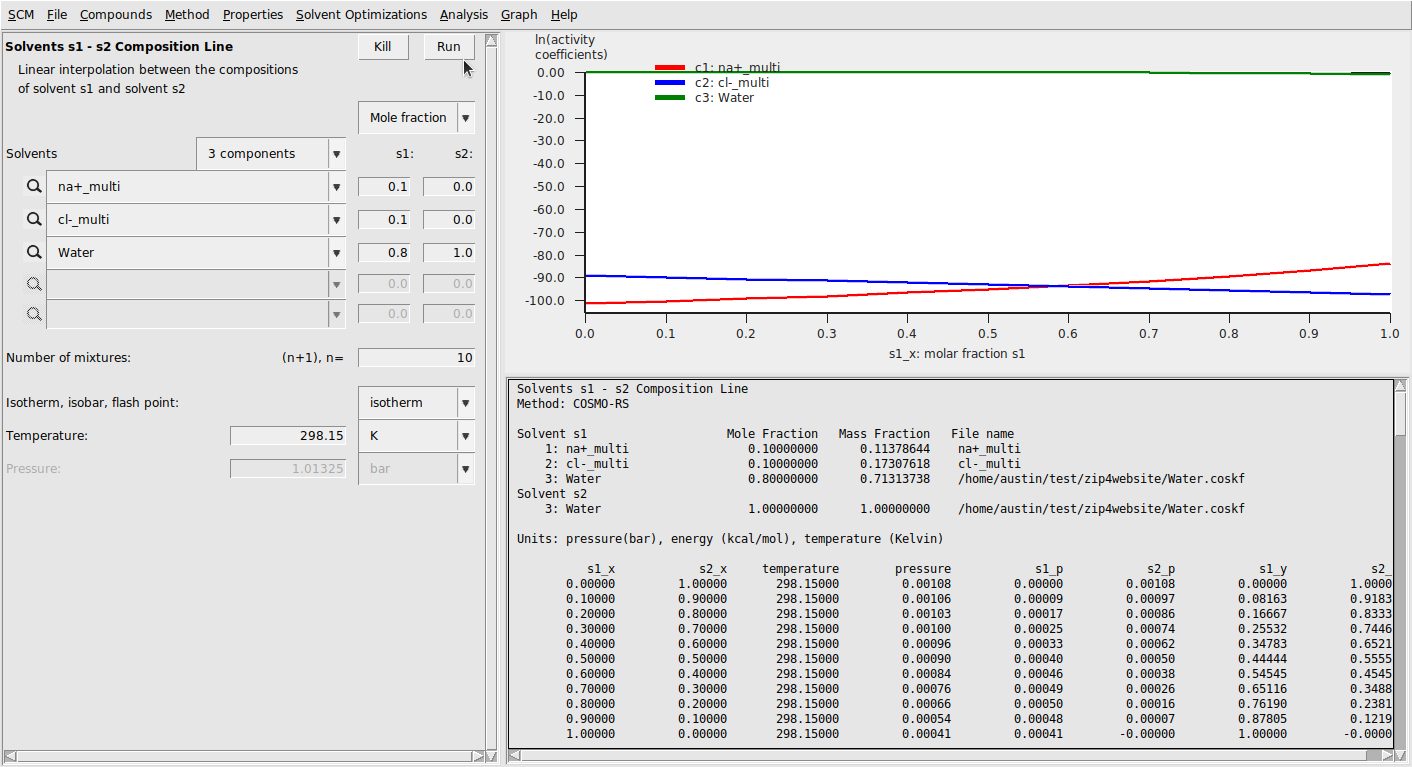Click the search icon beside na+_multi
This screenshot has height=767, width=1412.
(x=34, y=187)
